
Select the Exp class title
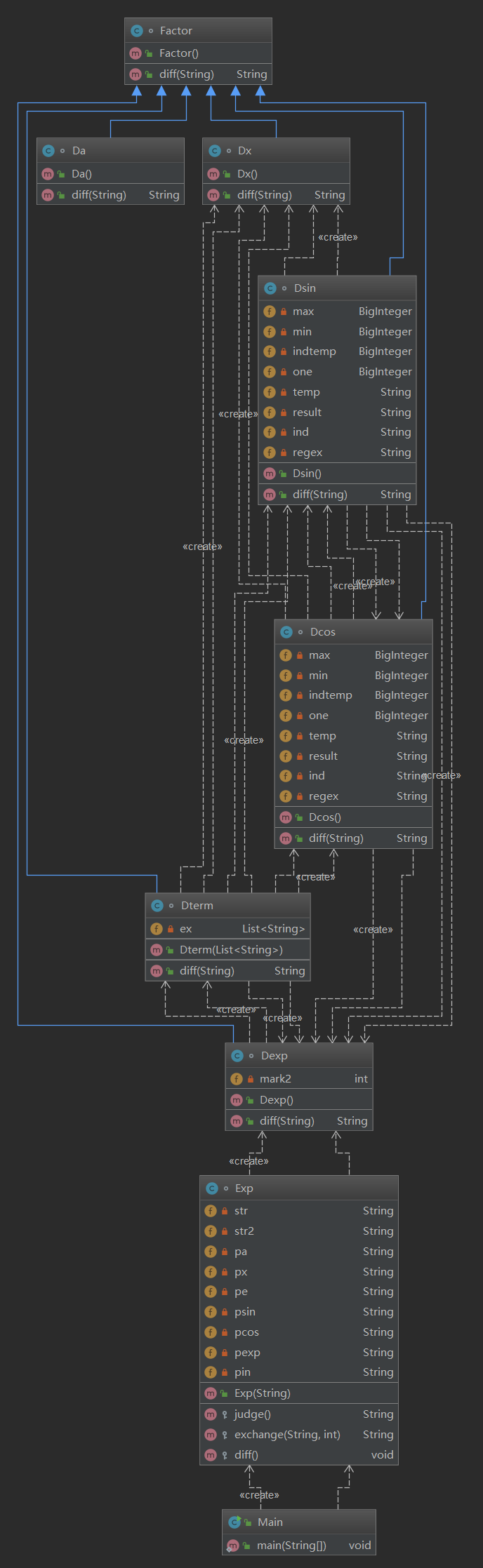coord(244,1188)
